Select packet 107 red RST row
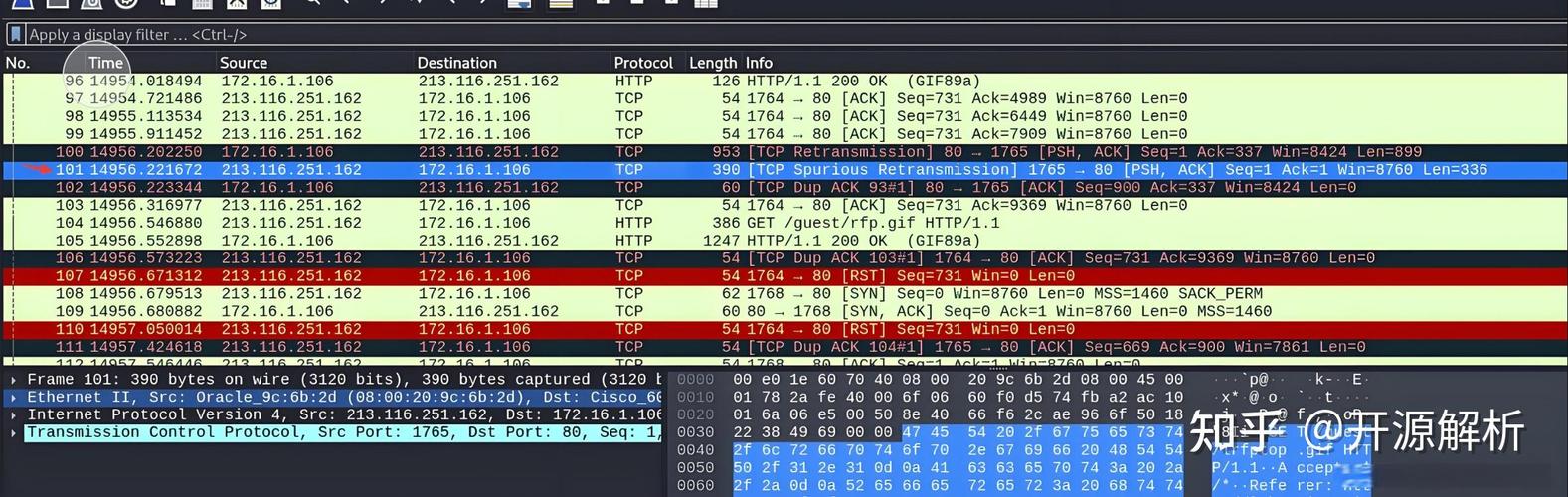Viewport: 1568px width, 497px height. pos(784,276)
